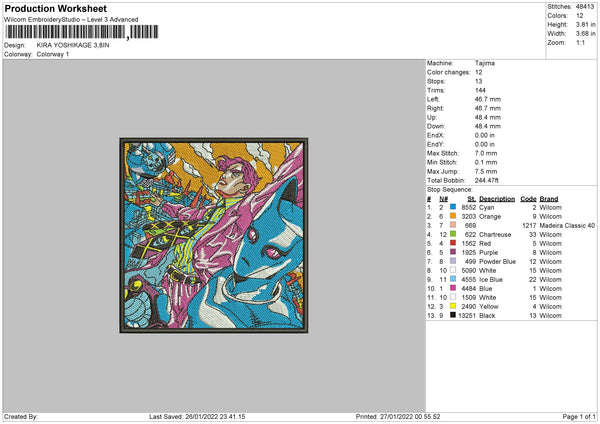Click the Max Stitch value 7.0 mm

486,153
